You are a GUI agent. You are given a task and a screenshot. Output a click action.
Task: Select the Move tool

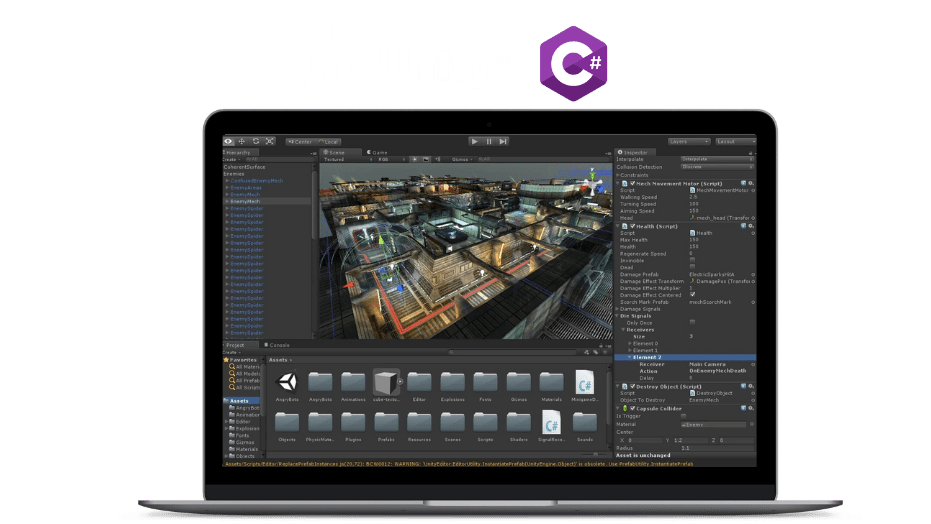click(x=242, y=141)
